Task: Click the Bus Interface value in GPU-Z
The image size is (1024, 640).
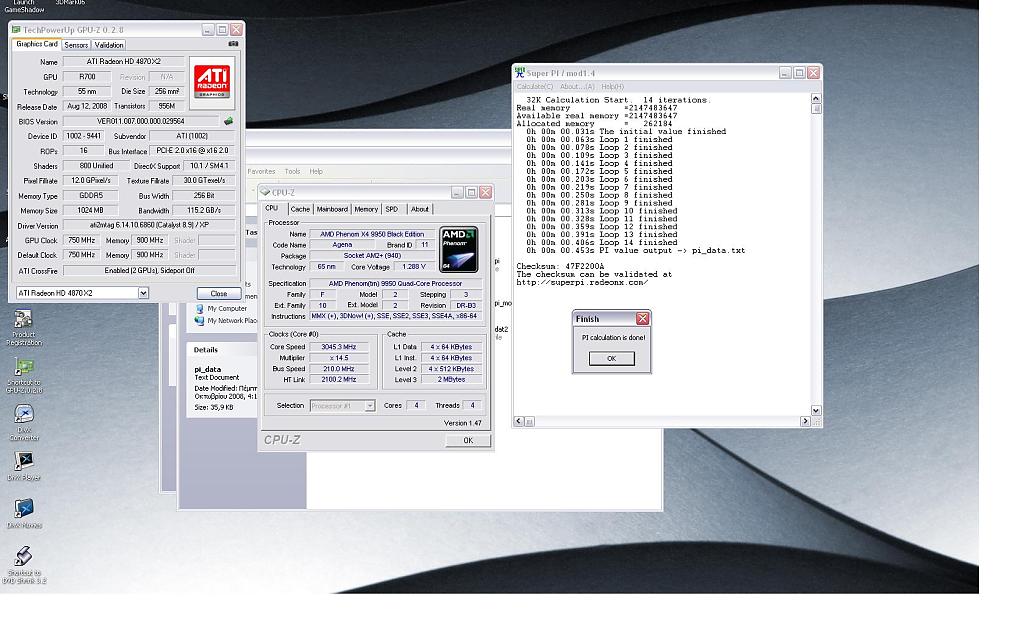Action: (x=192, y=151)
